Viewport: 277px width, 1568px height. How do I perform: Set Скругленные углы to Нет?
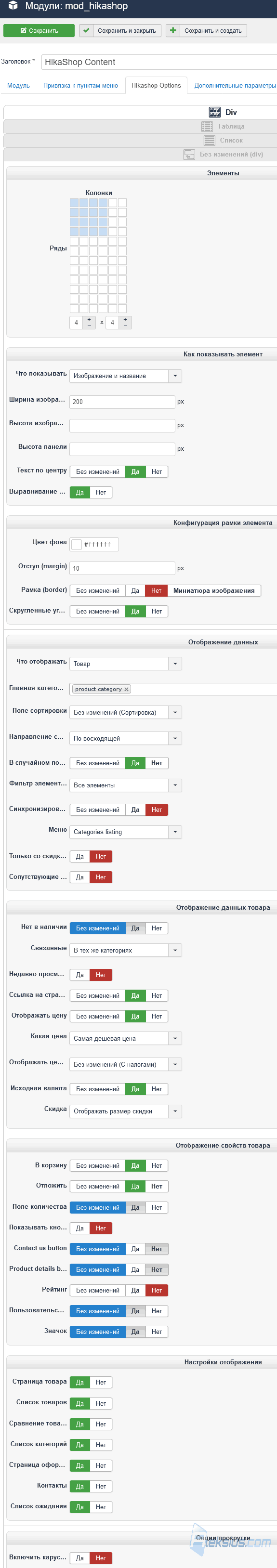tap(157, 611)
